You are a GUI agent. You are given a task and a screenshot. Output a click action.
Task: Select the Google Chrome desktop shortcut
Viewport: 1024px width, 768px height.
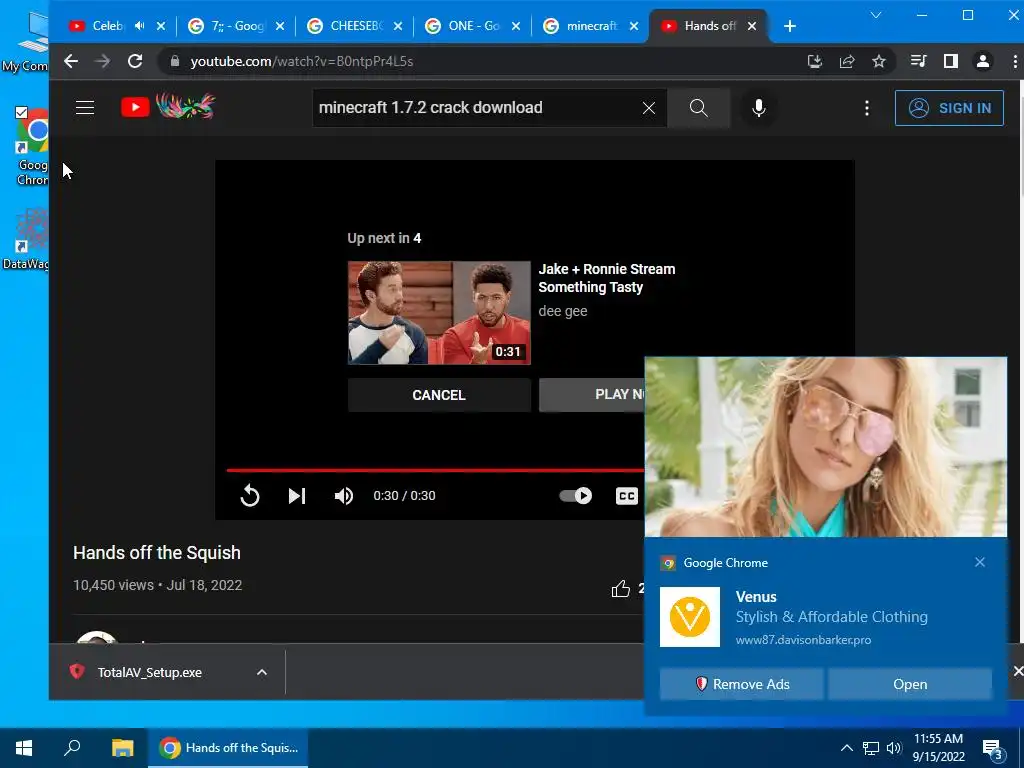tap(33, 147)
